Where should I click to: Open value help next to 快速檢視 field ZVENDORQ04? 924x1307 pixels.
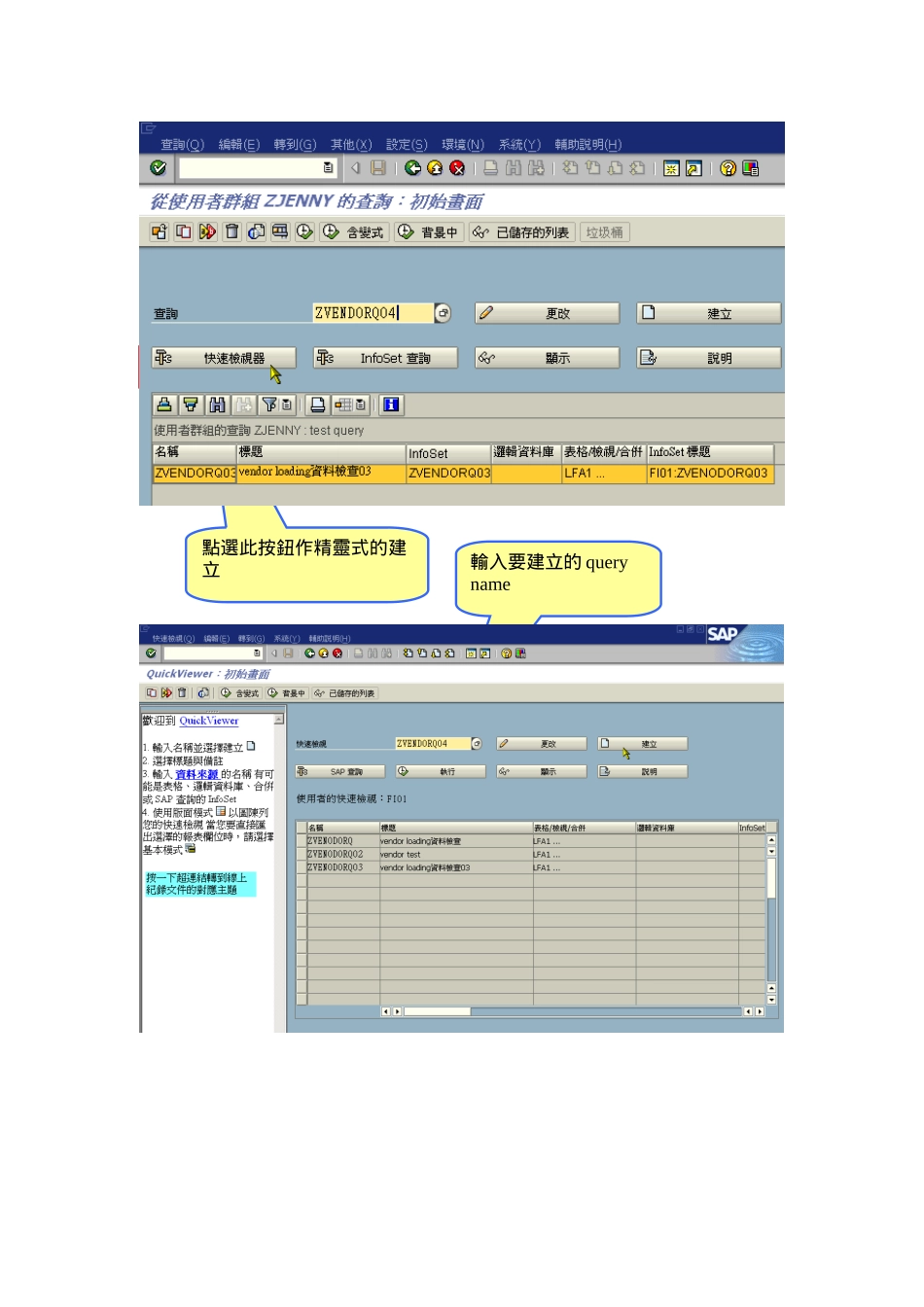click(477, 744)
